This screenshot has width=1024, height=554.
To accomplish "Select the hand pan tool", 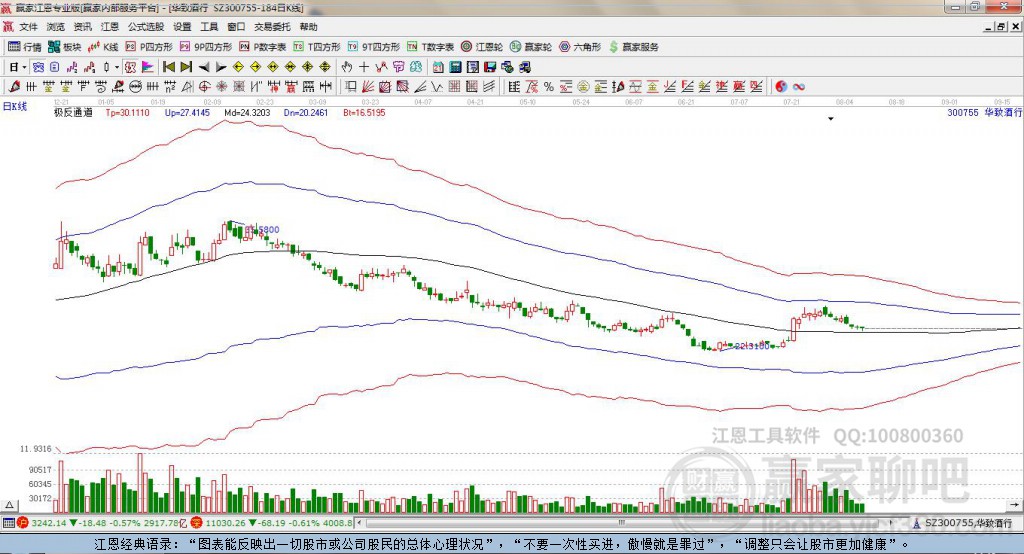I will (x=347, y=67).
